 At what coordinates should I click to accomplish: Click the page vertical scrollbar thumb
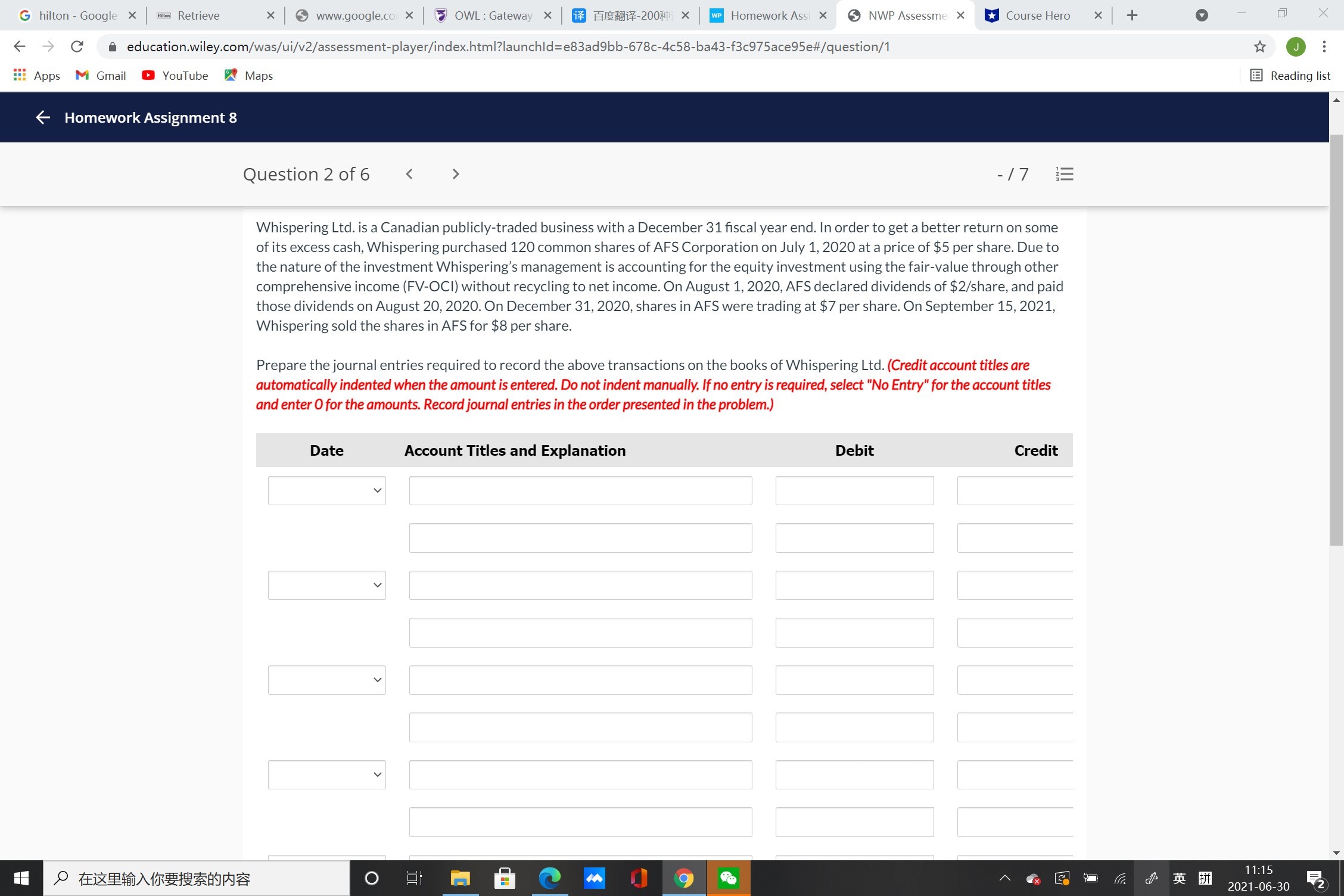[x=1336, y=340]
